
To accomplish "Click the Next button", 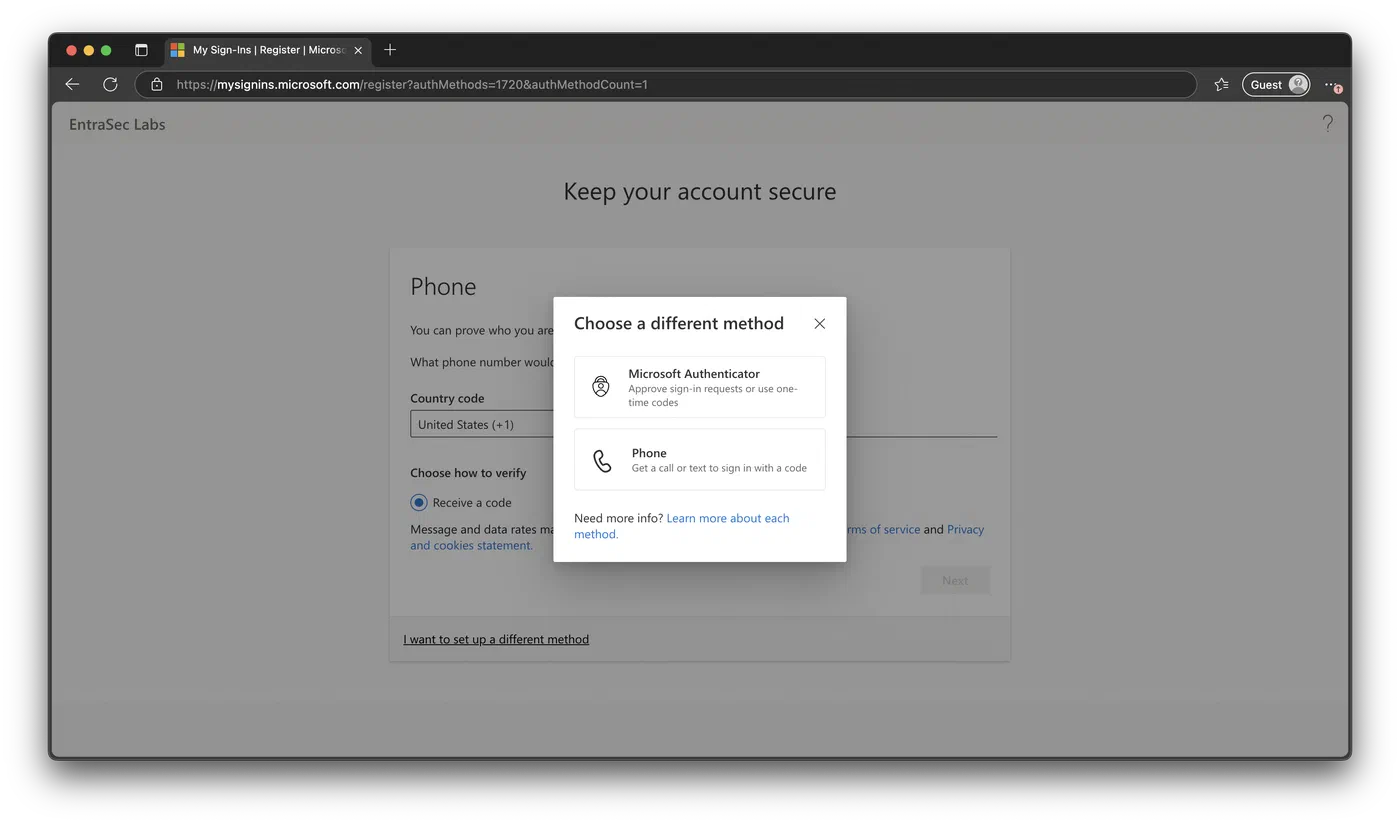I will tap(955, 581).
